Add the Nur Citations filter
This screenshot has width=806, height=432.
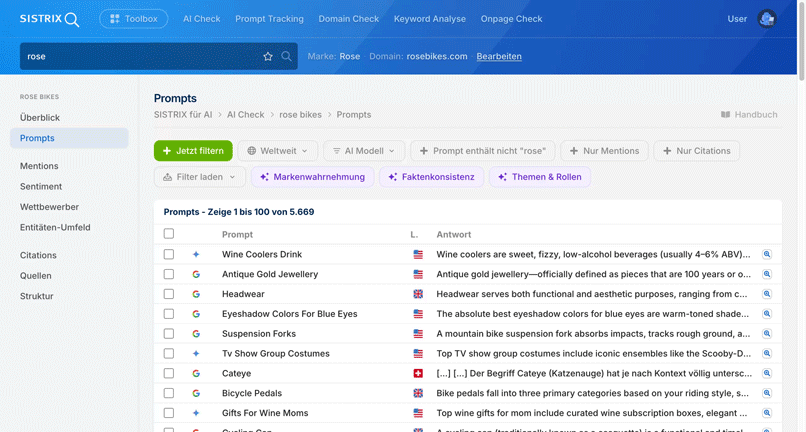697,151
